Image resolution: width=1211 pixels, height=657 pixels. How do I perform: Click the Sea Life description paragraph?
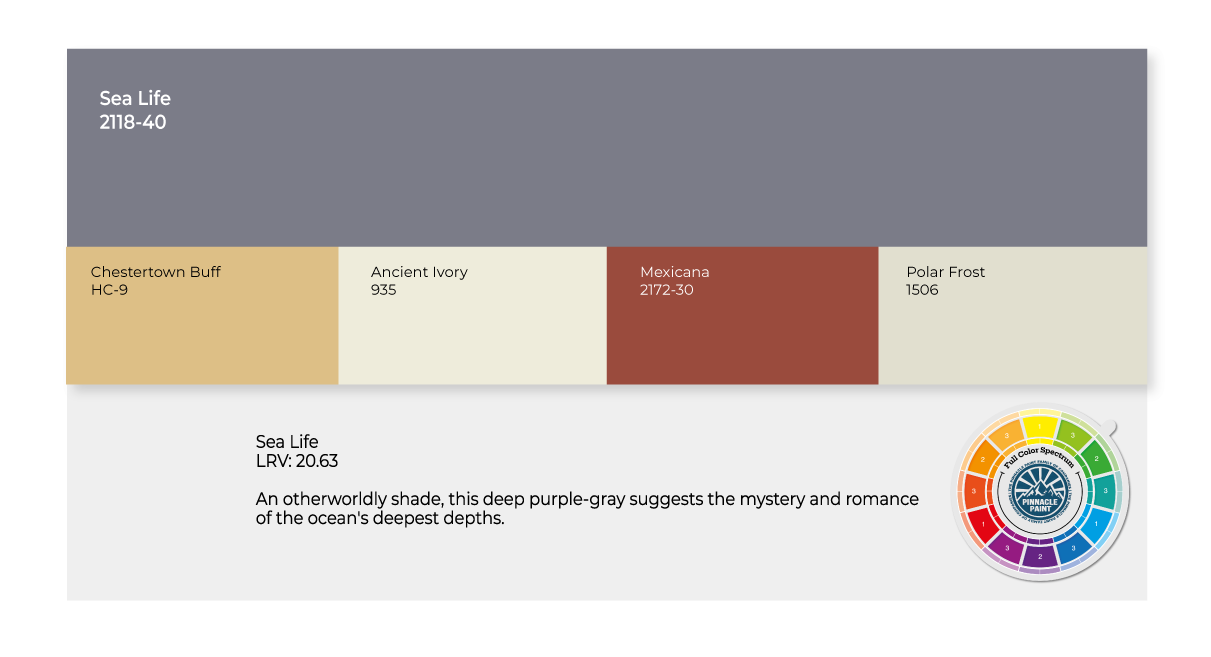pos(587,509)
